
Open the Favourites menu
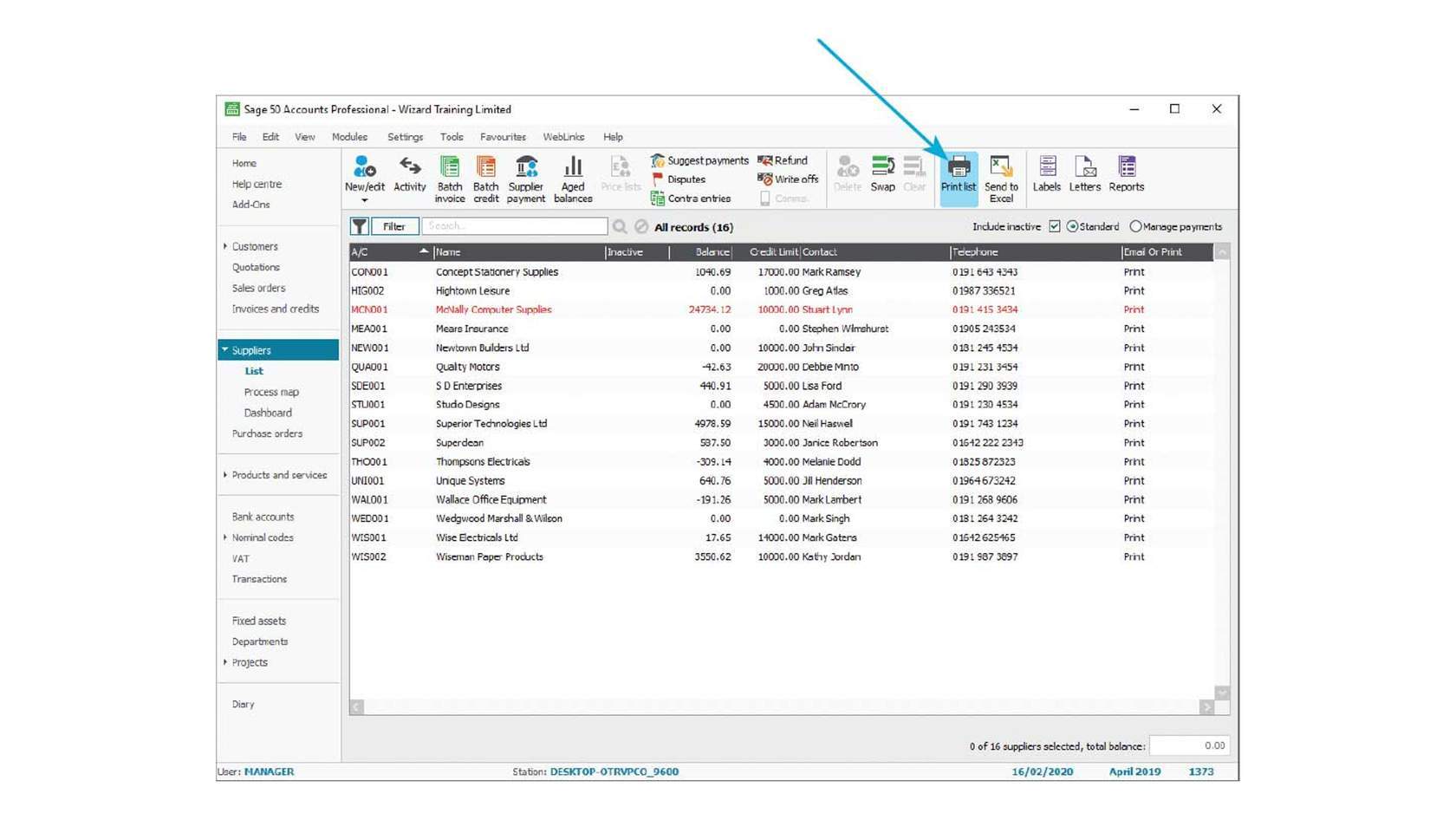click(x=503, y=137)
